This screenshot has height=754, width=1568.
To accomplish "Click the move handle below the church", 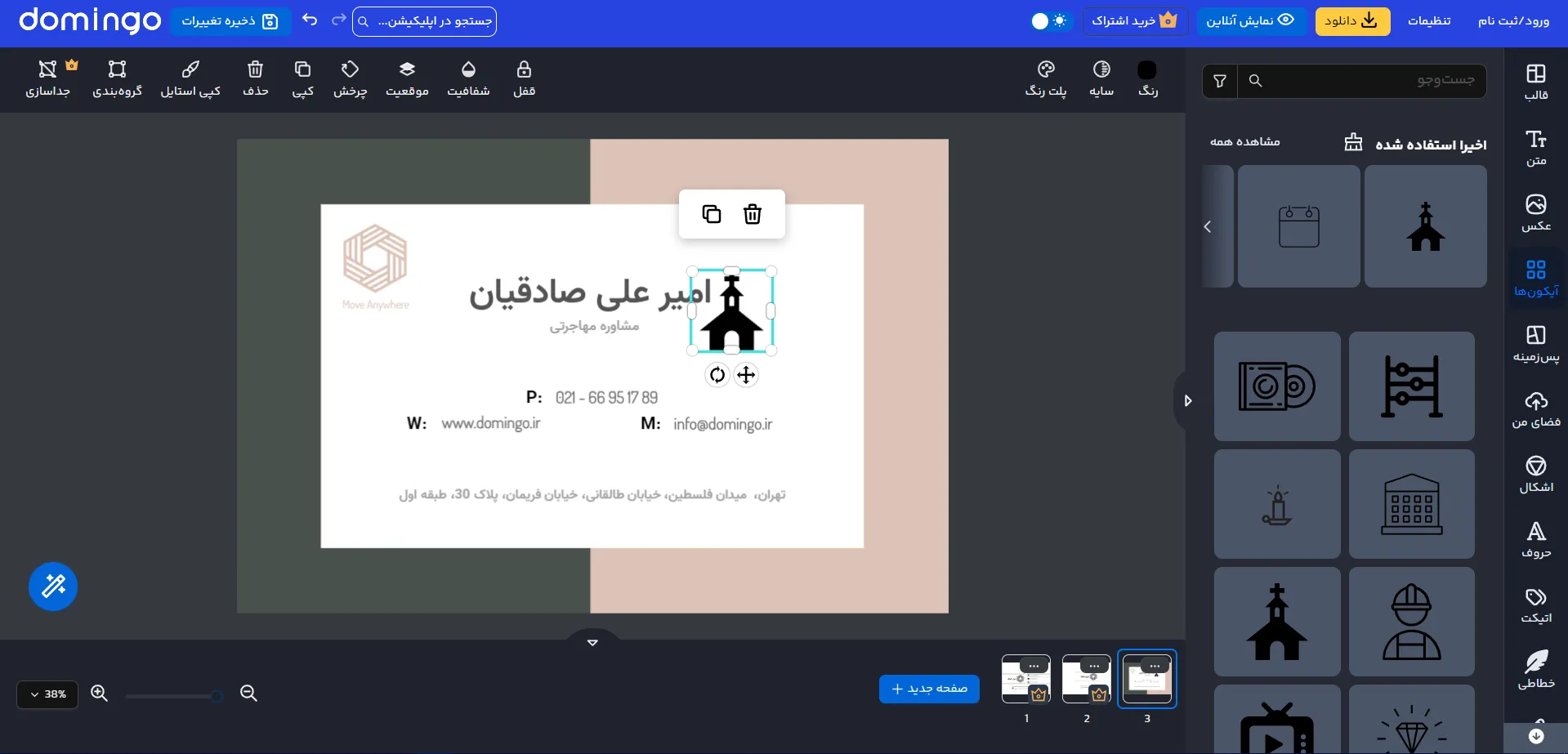I will pyautogui.click(x=746, y=375).
